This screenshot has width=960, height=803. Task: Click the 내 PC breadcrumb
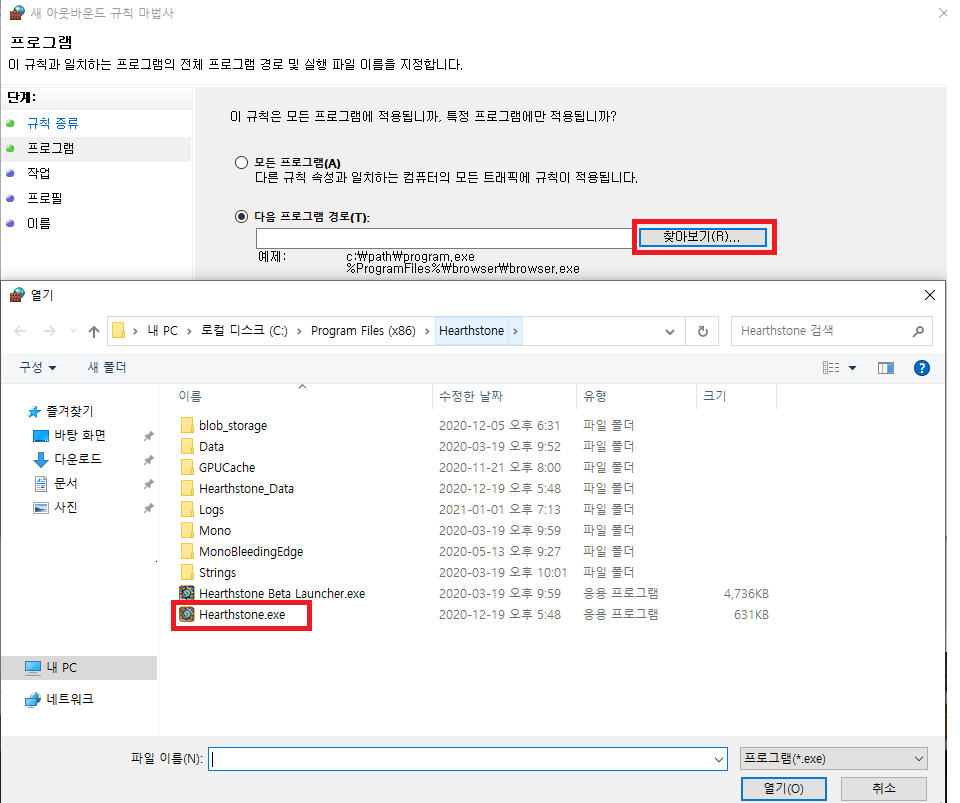tap(162, 331)
